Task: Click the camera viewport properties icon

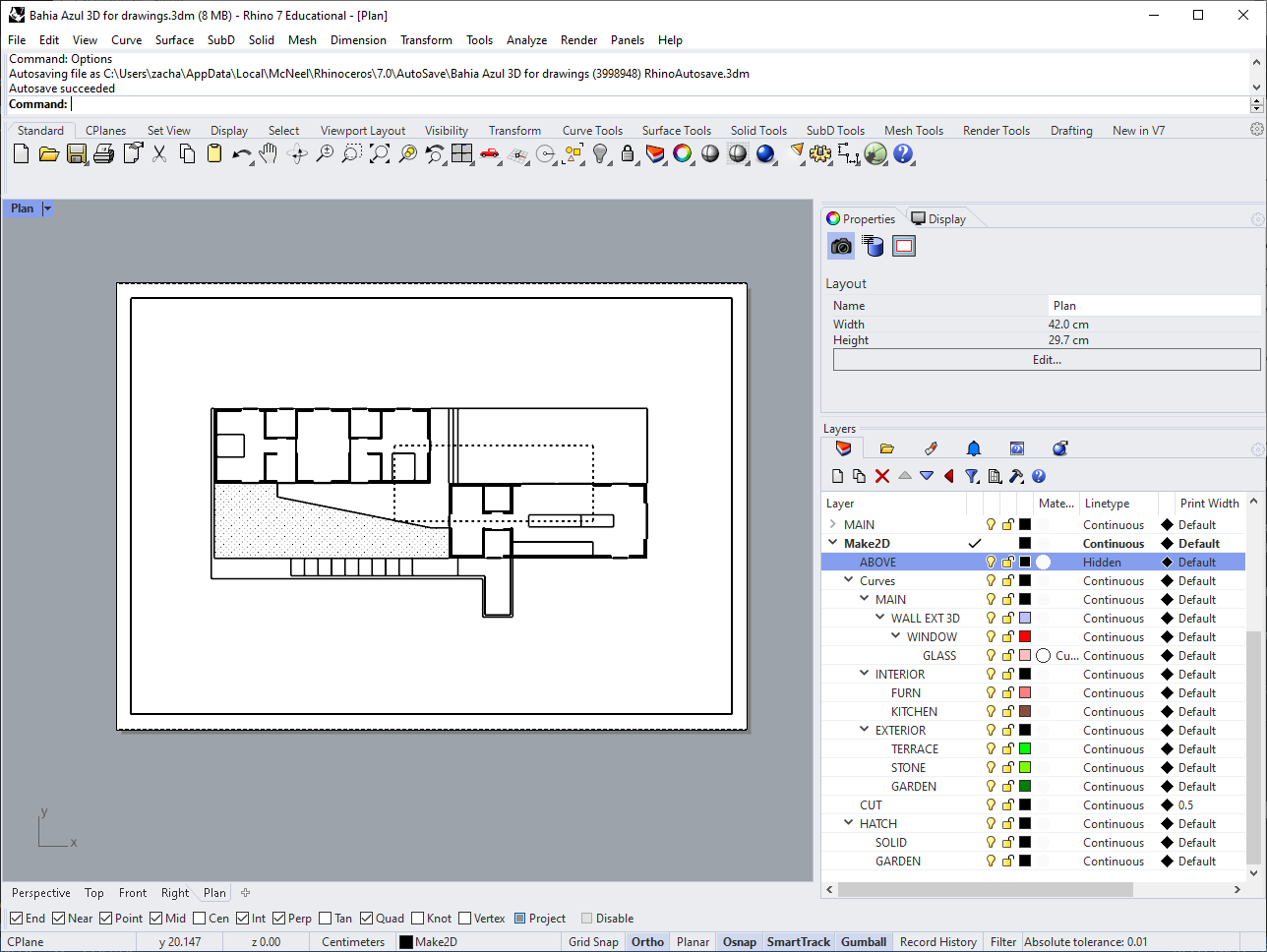Action: [x=841, y=246]
